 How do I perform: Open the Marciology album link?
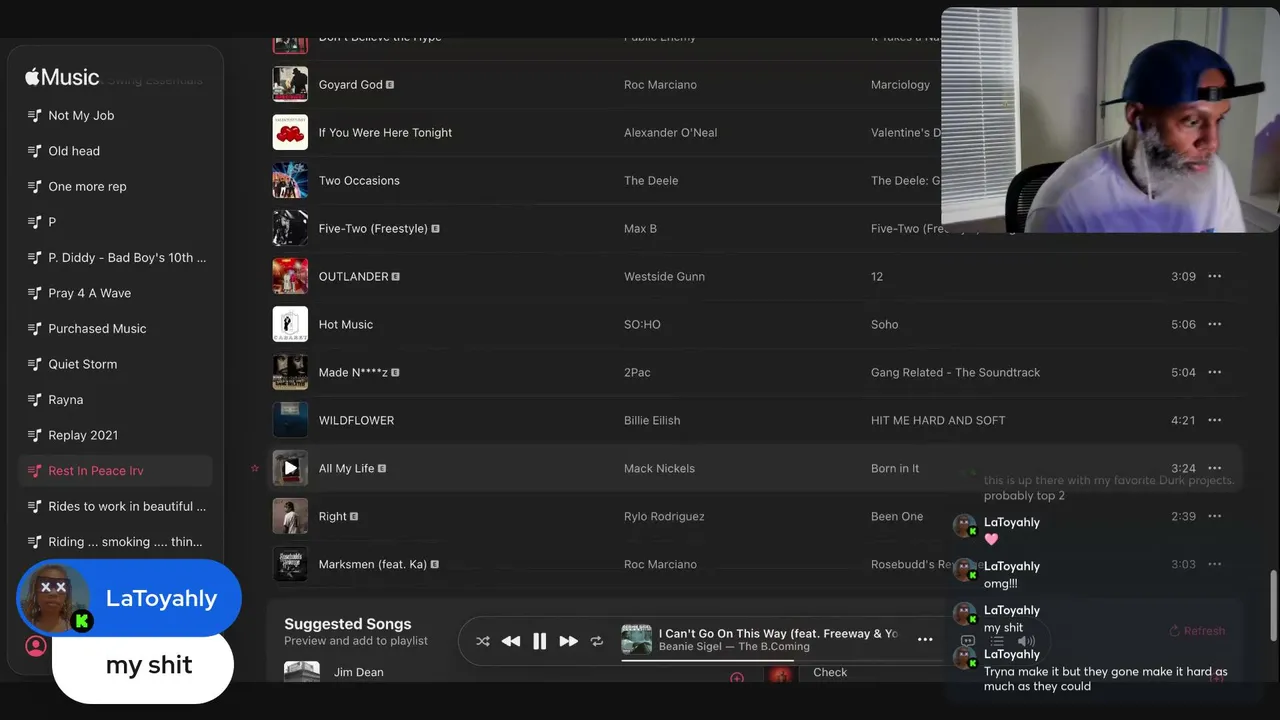click(x=900, y=85)
